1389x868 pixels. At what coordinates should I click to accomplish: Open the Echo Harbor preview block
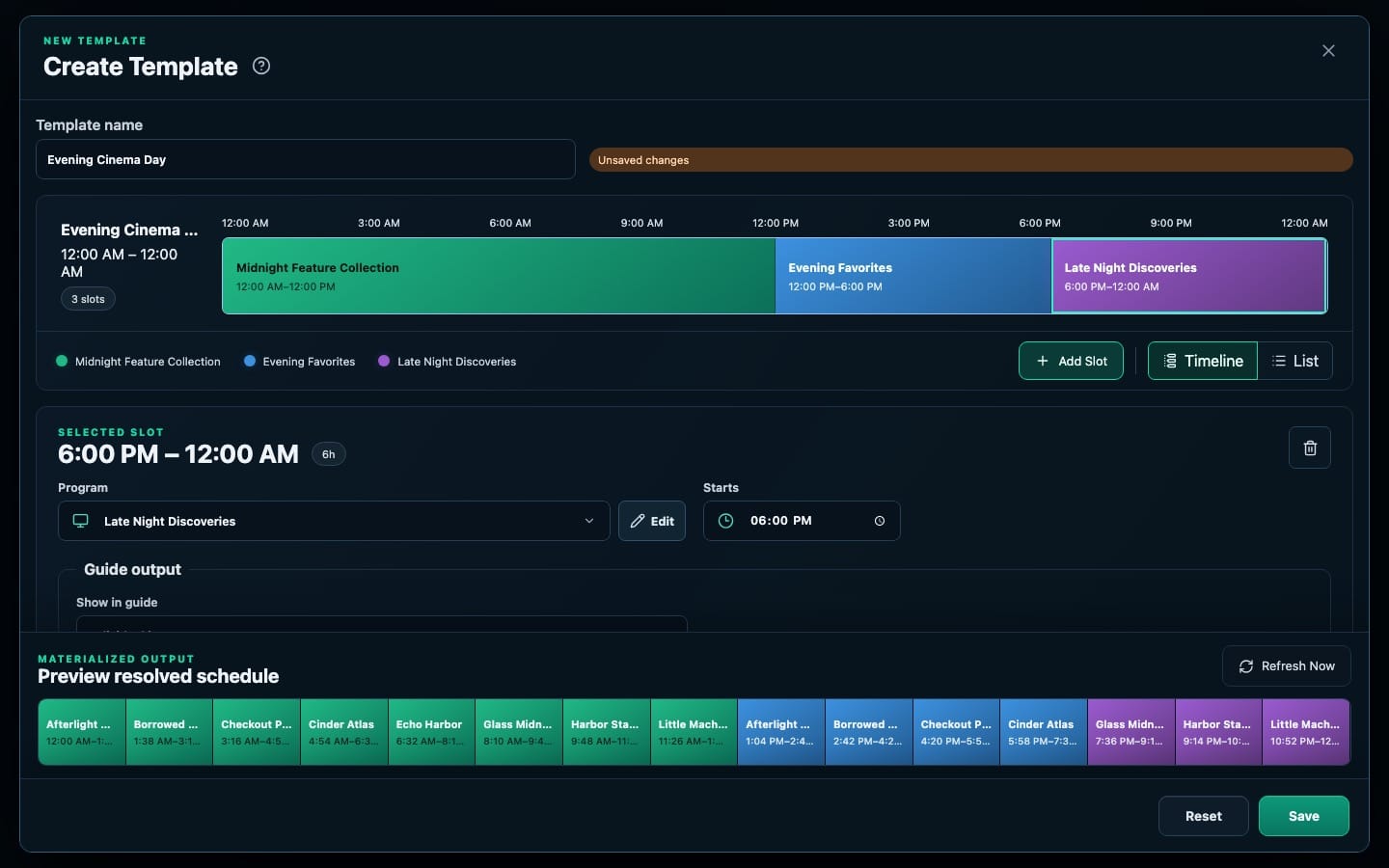431,732
